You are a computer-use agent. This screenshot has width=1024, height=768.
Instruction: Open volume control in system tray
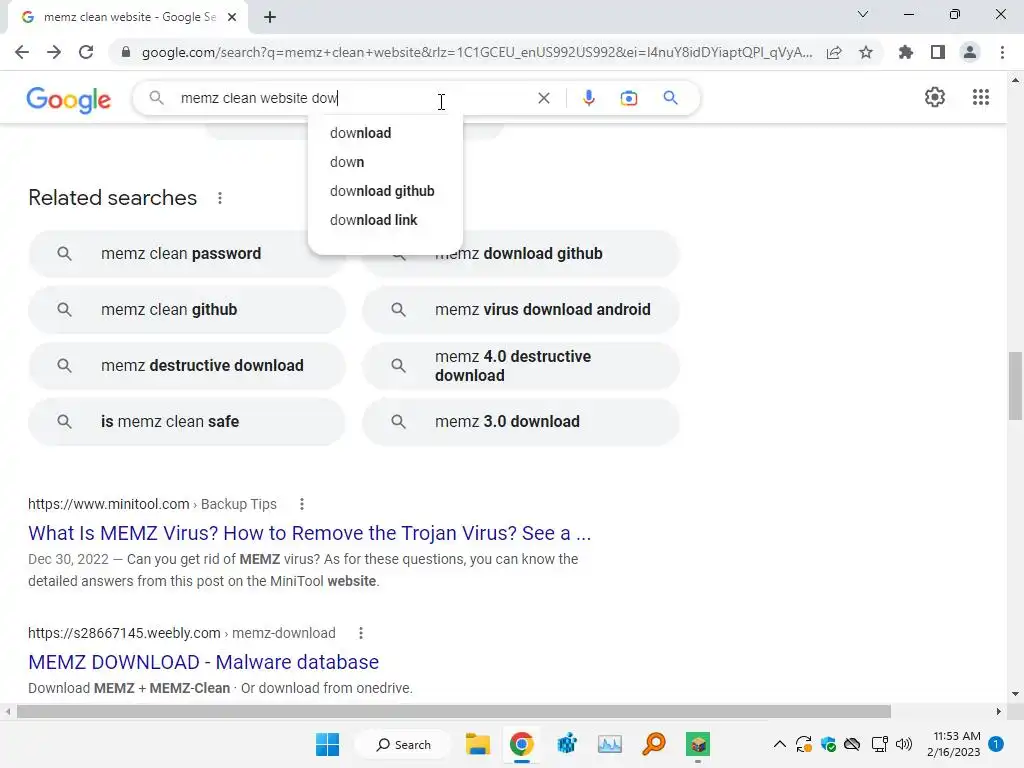[x=904, y=744]
